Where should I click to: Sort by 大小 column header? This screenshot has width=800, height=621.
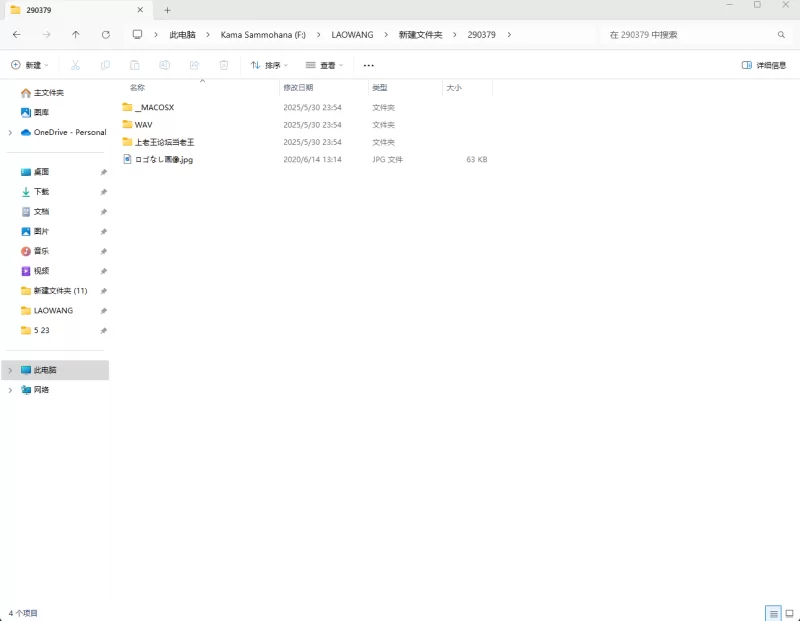click(454, 88)
